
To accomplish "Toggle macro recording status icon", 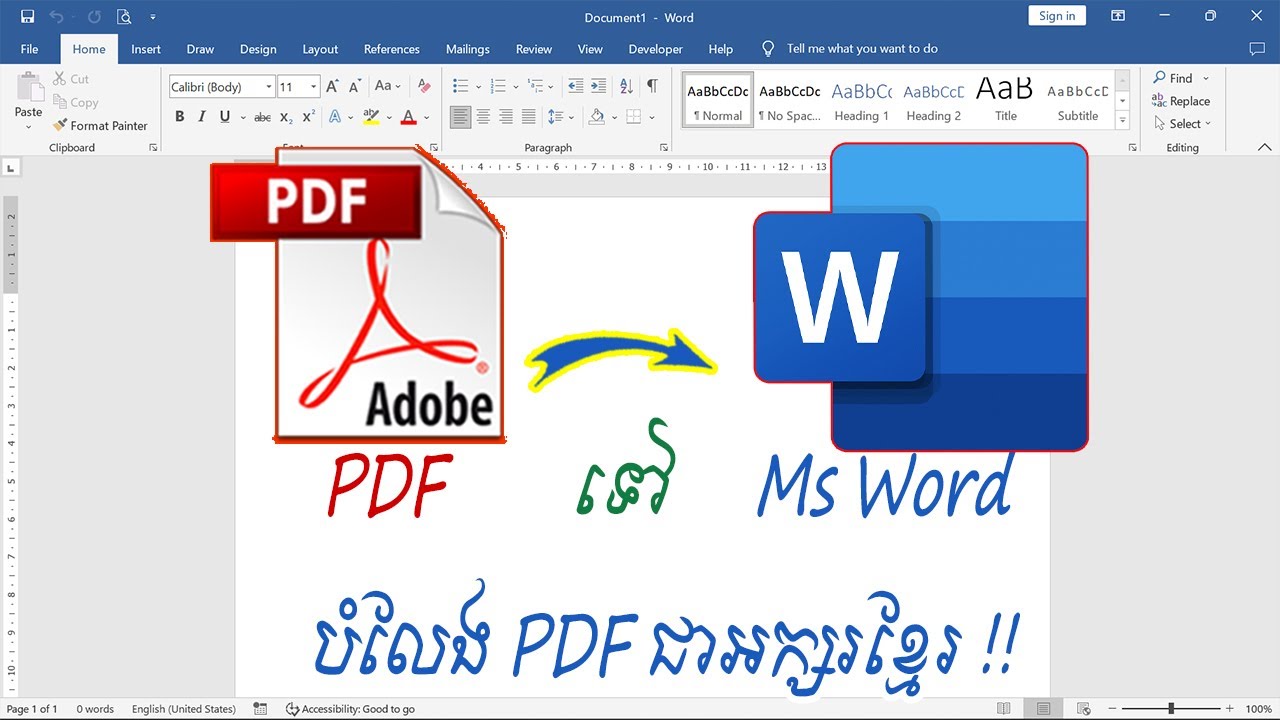I will (260, 709).
